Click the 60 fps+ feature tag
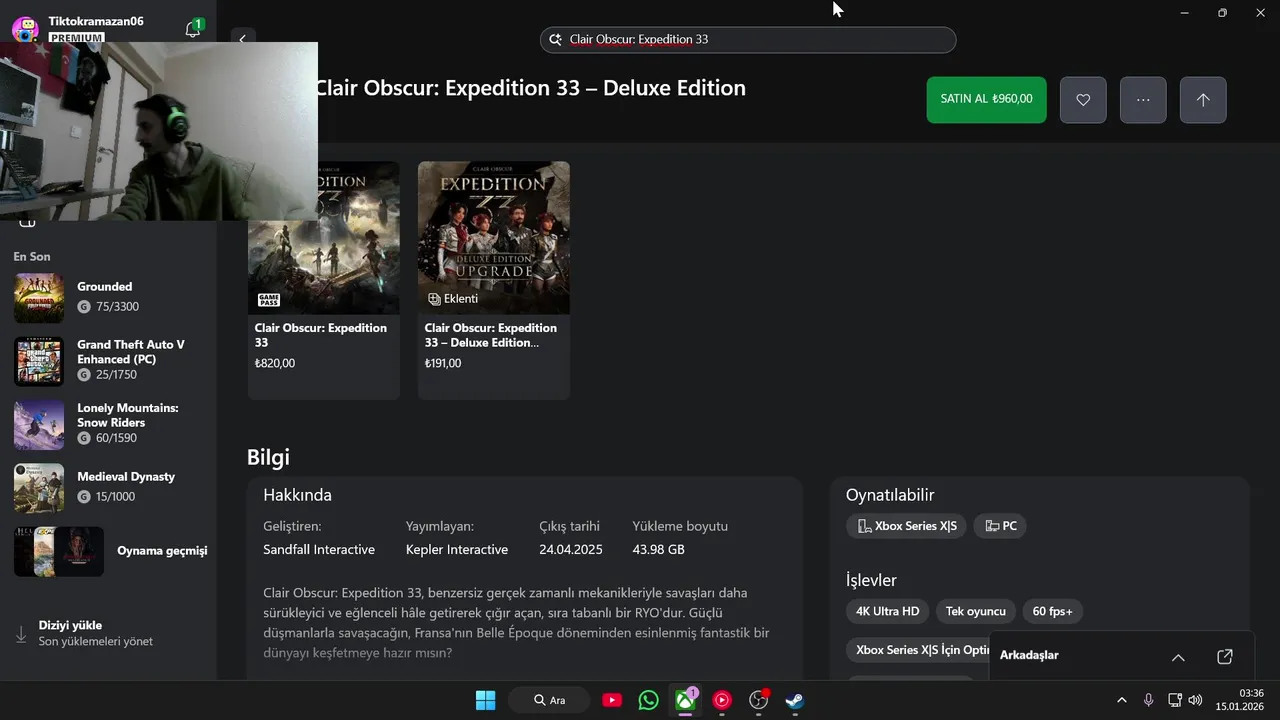The height and width of the screenshot is (720, 1280). click(x=1052, y=611)
